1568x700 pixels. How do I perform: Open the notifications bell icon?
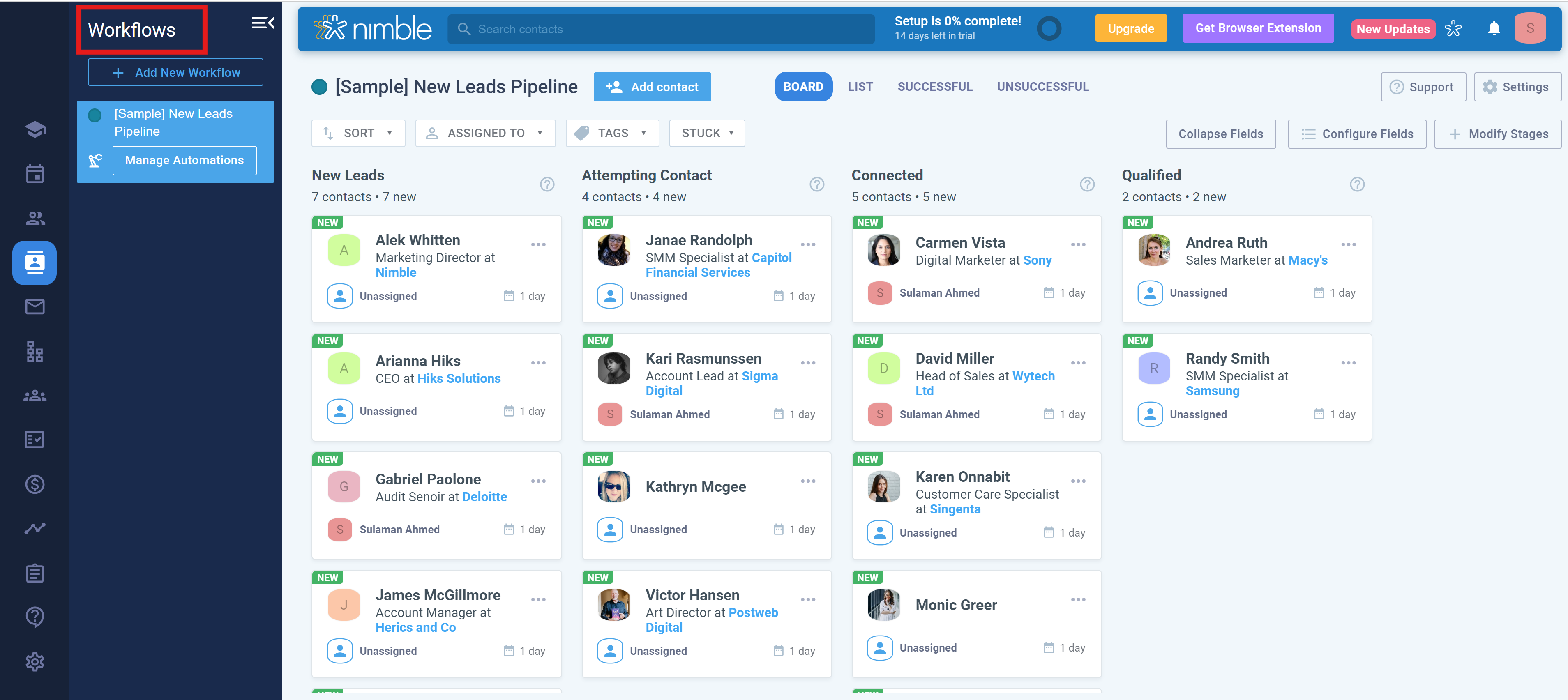[x=1493, y=29]
